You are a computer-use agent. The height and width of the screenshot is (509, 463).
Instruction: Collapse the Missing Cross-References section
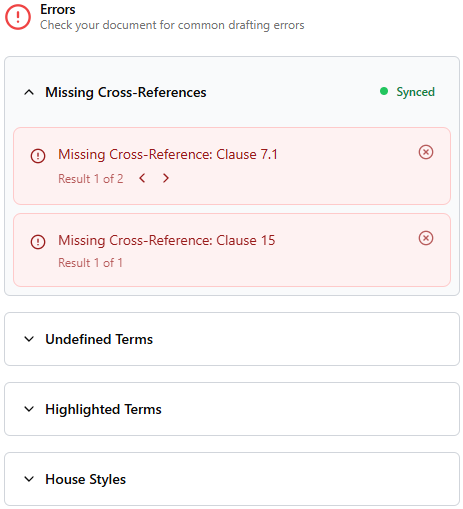click(x=29, y=92)
